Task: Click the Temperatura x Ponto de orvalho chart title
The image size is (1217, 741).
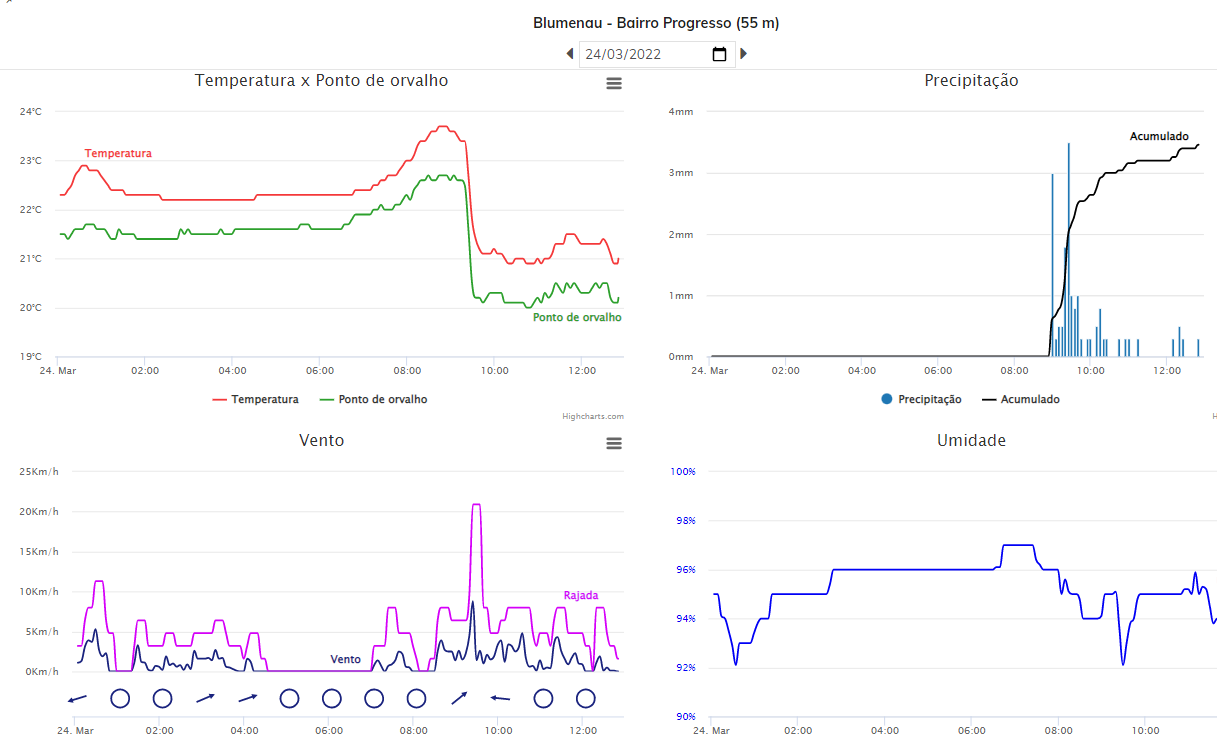Action: [x=321, y=80]
